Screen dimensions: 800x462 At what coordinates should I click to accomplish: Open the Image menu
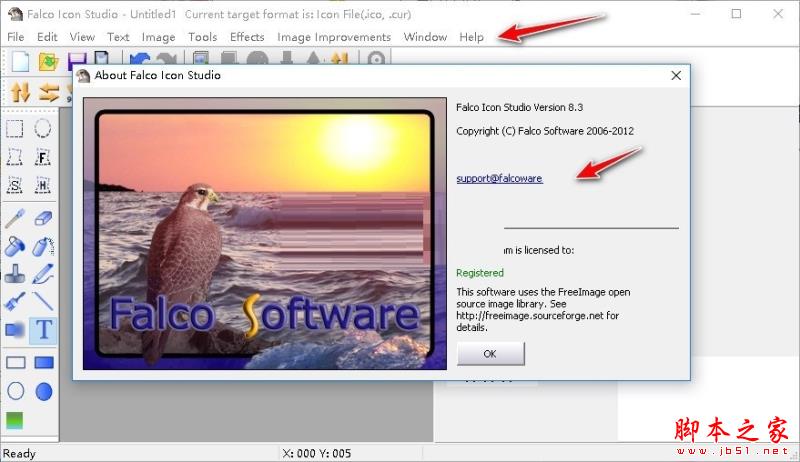[158, 37]
